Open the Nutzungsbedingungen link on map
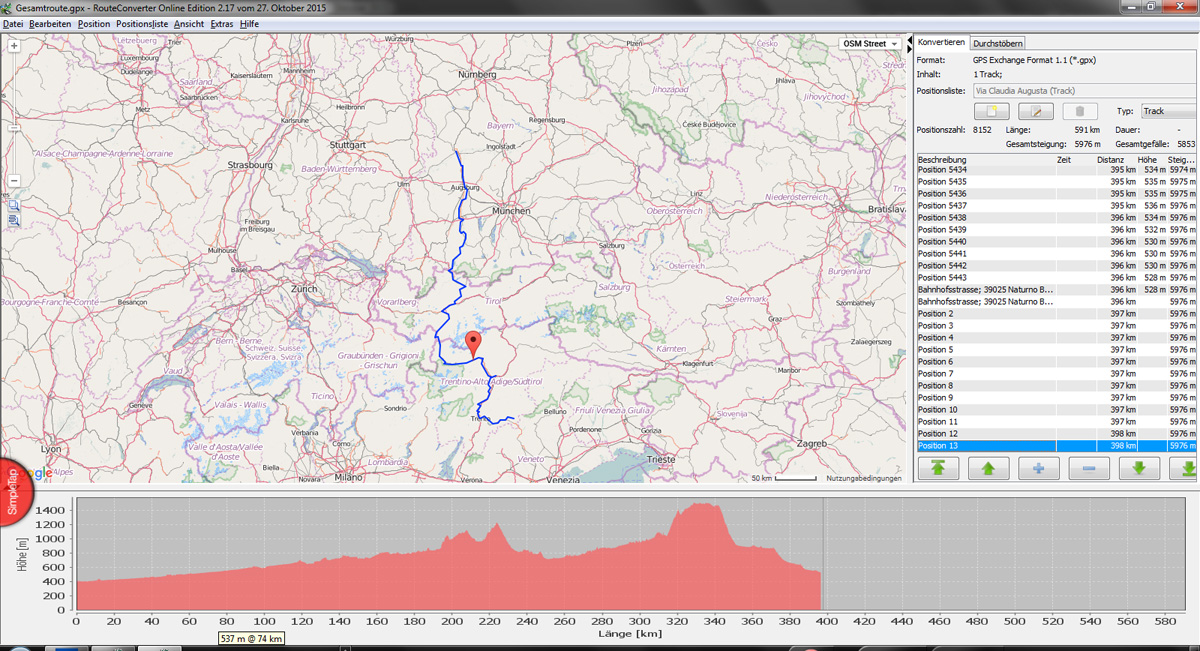 863,478
